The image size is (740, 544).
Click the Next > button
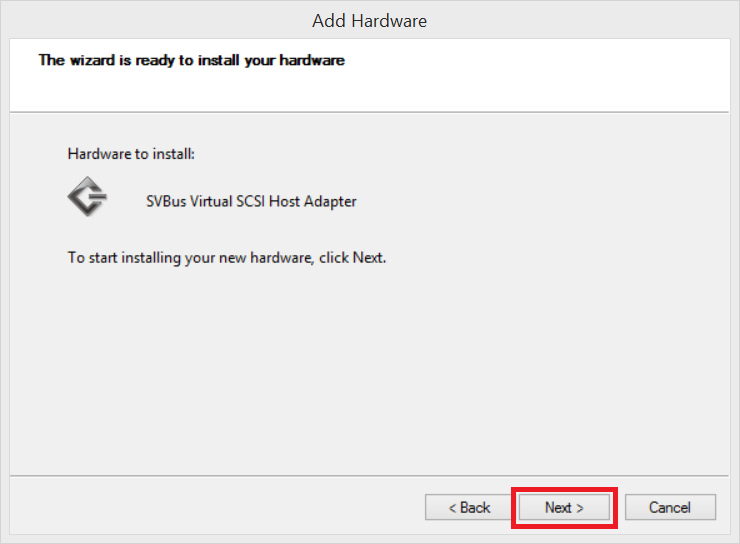point(564,507)
